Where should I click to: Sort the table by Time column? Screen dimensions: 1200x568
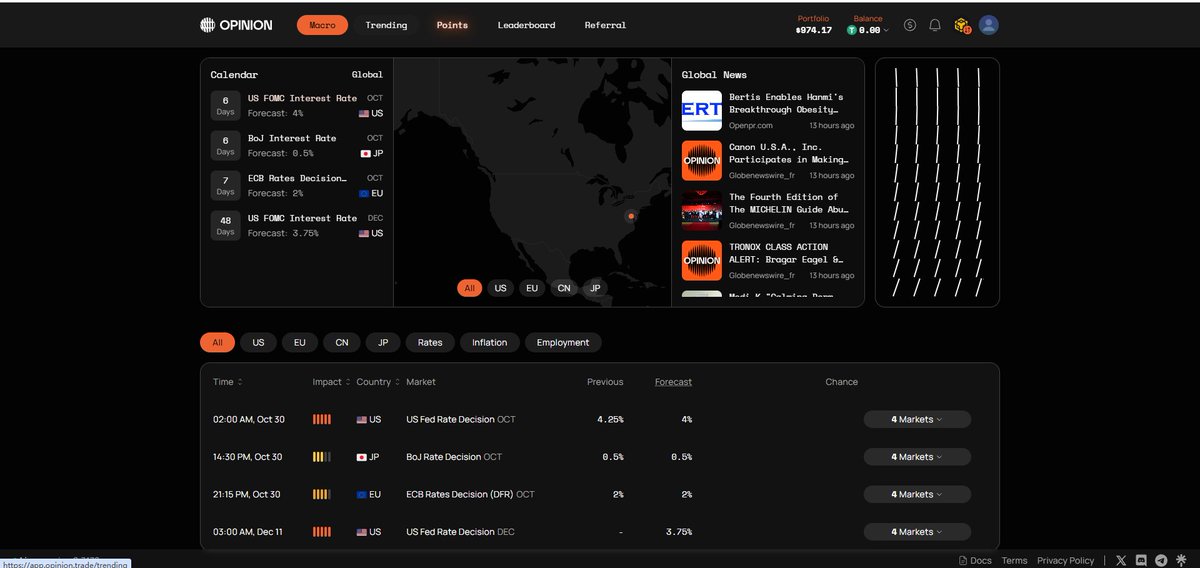pyautogui.click(x=227, y=382)
